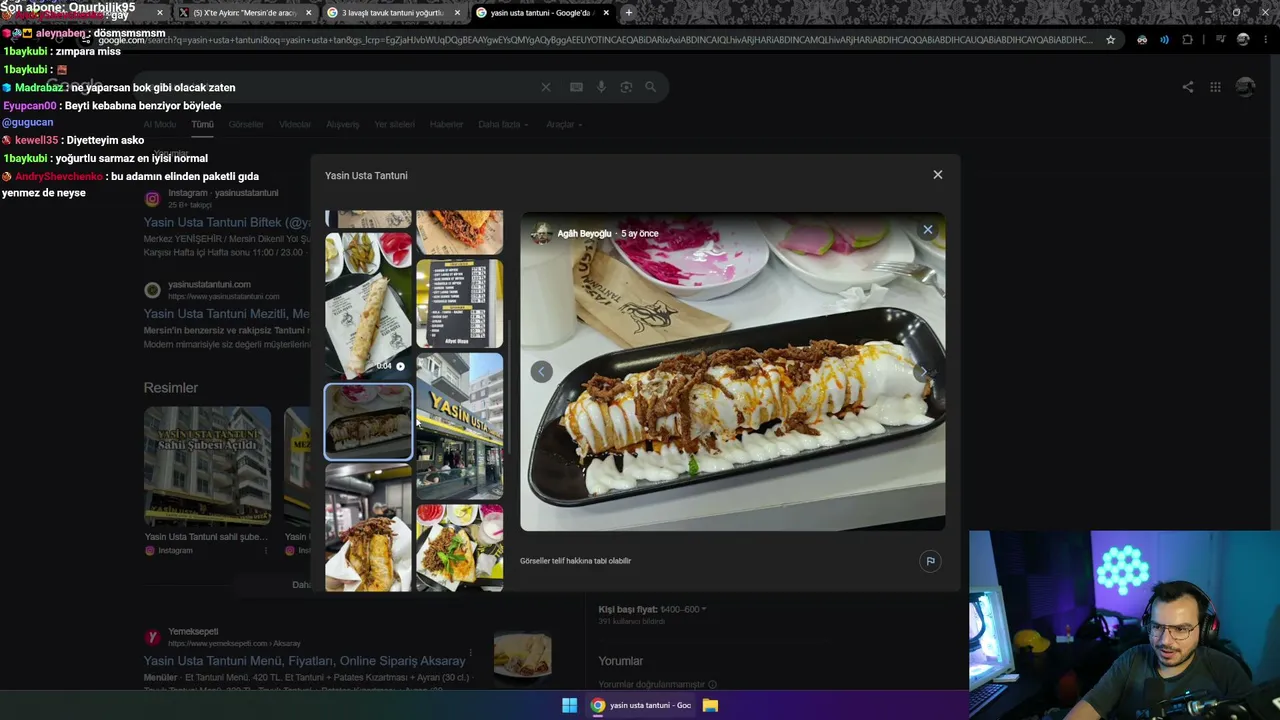Expand the Kişi başı fiyat dropdown
Viewport: 1280px width, 720px height.
(x=652, y=609)
